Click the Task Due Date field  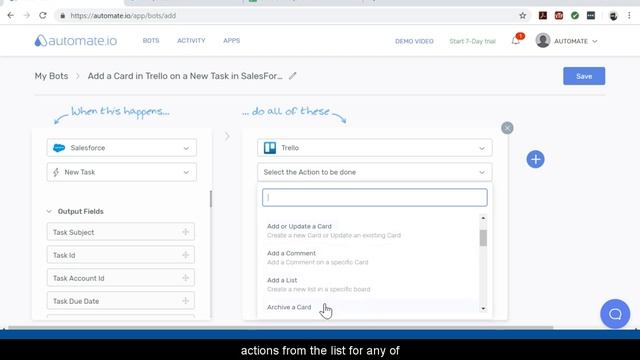(121, 301)
